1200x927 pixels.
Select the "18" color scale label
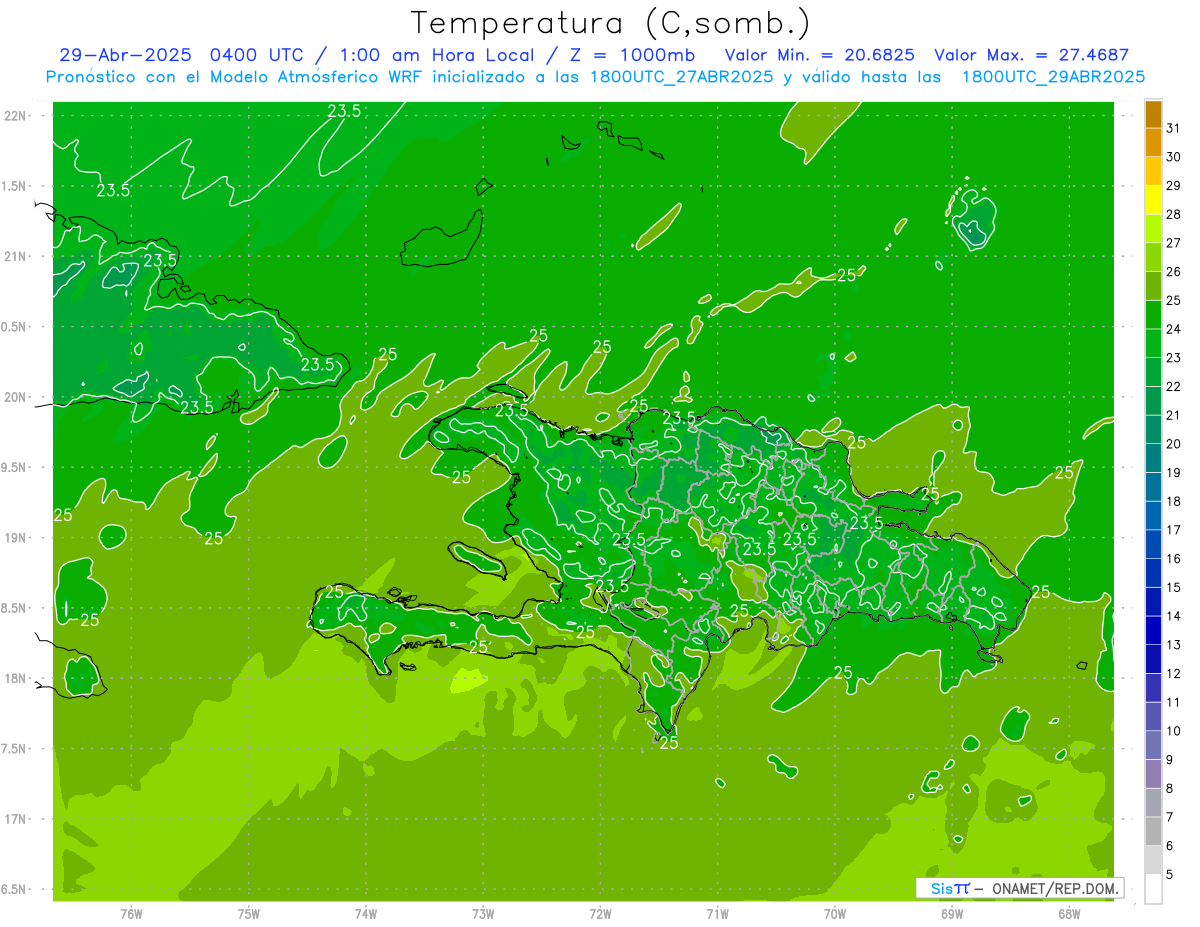coord(1174,501)
